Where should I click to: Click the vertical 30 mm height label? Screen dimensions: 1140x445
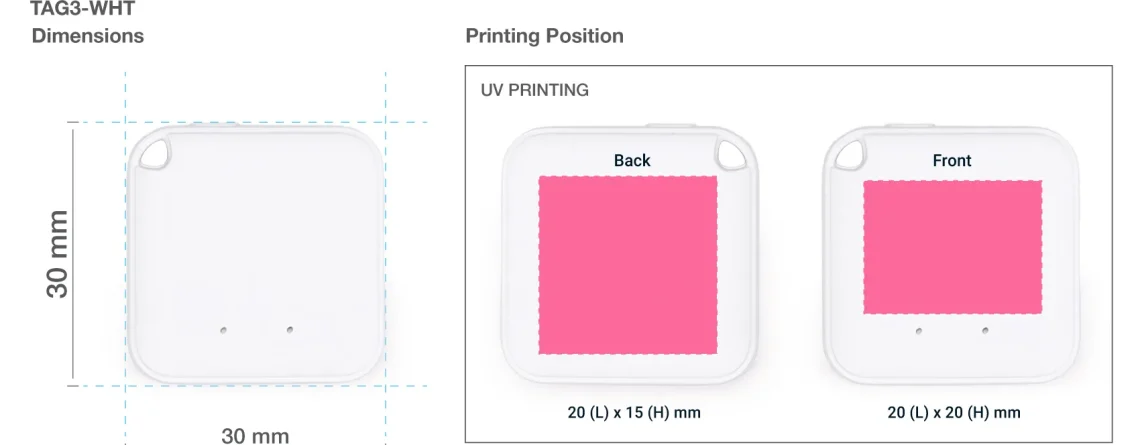[x=58, y=253]
